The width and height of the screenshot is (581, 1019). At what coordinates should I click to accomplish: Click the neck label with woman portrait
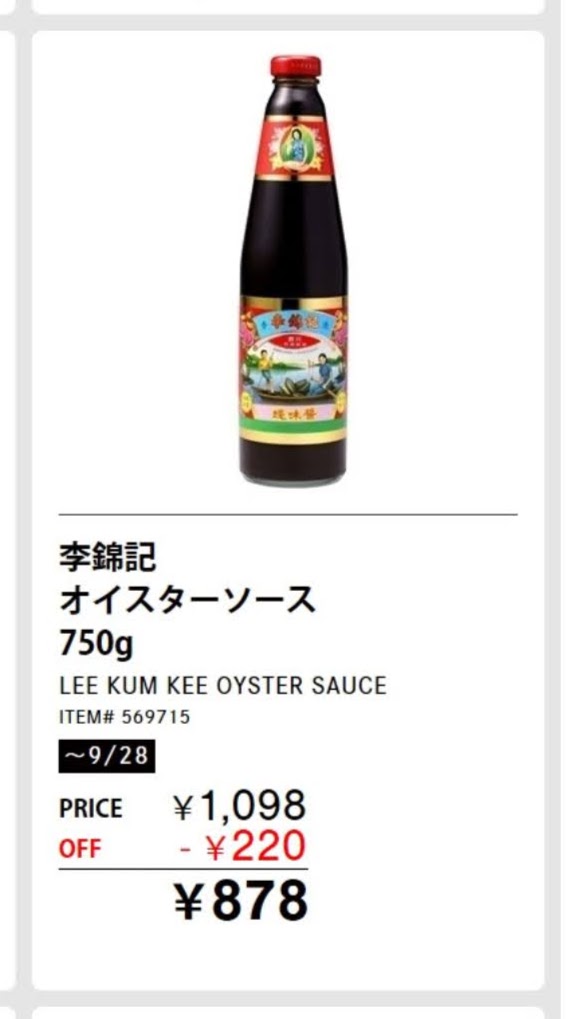point(294,148)
